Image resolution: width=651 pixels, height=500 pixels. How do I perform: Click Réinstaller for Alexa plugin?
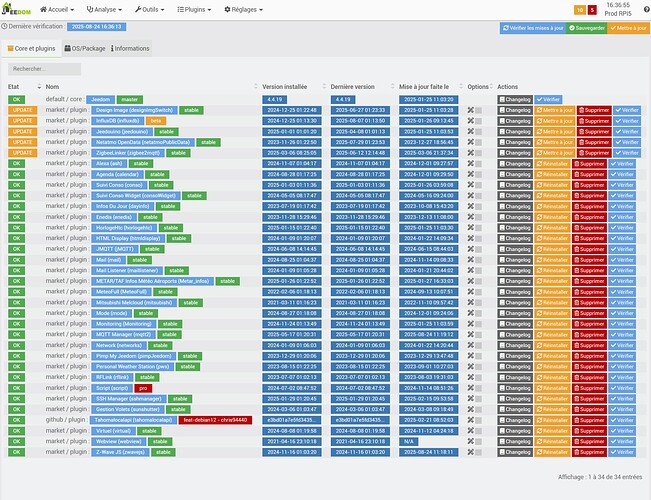tap(552, 164)
